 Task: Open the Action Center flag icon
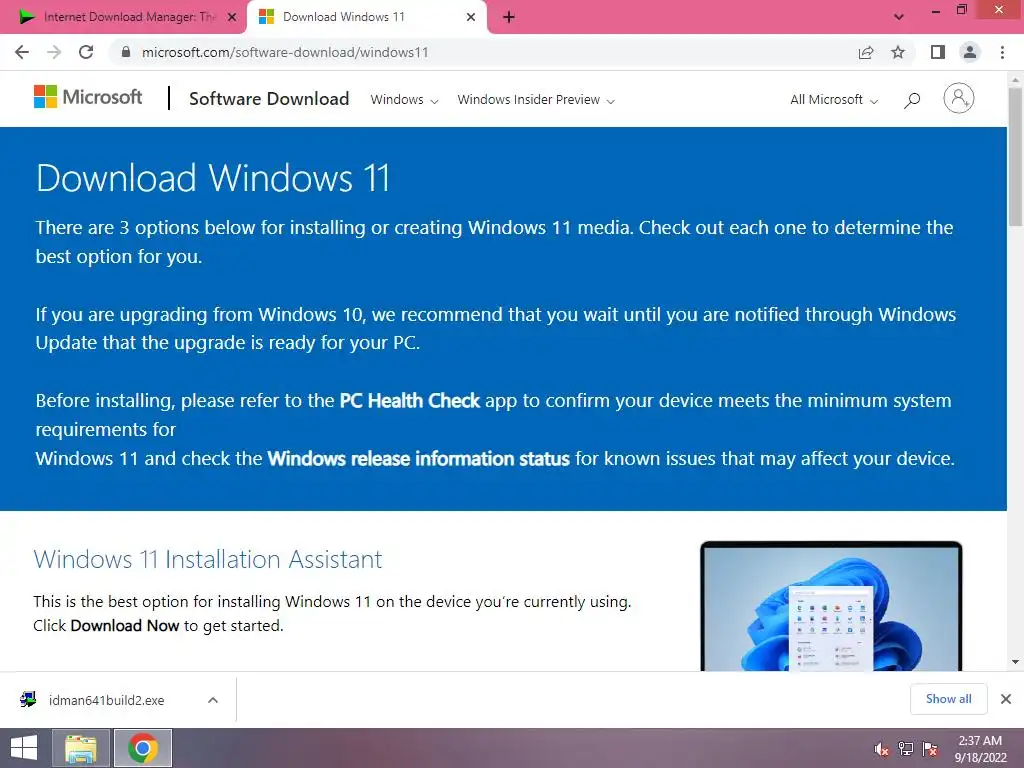(x=930, y=749)
